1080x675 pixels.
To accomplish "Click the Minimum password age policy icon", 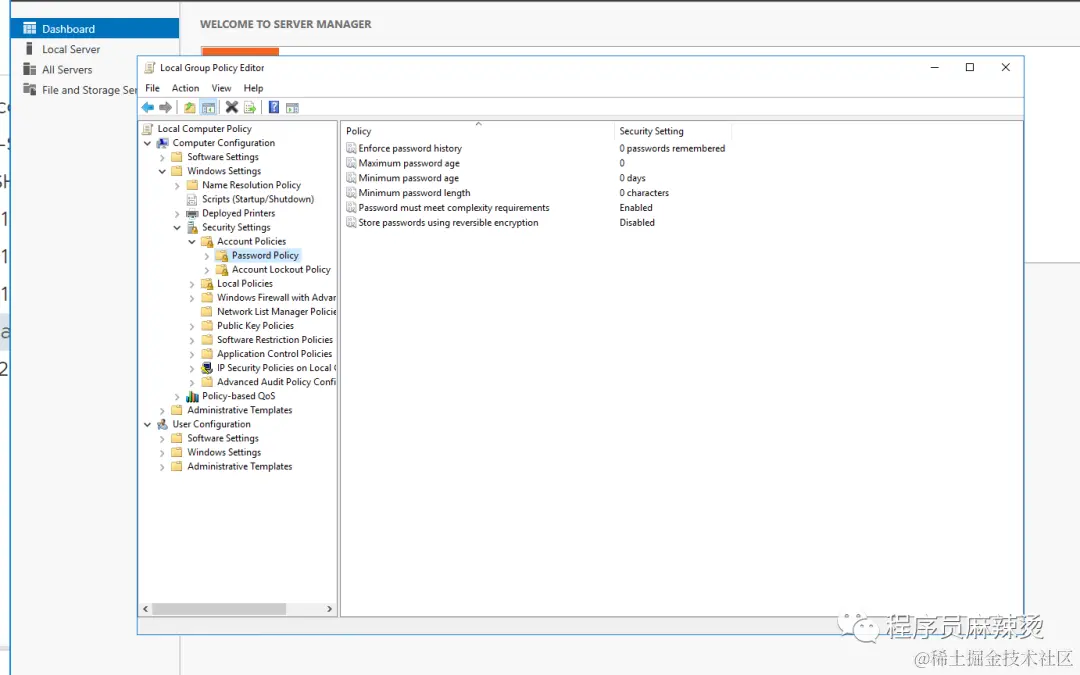I will [351, 178].
